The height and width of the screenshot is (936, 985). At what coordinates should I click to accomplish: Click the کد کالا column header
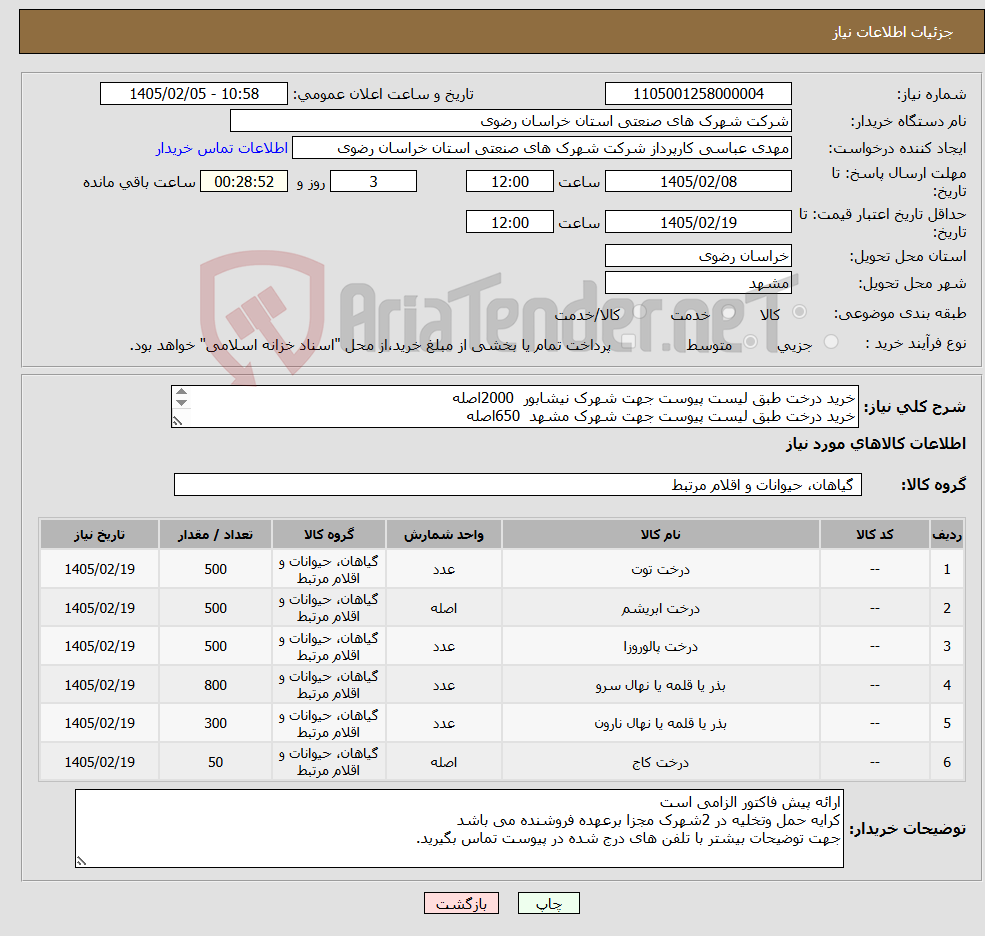pyautogui.click(x=874, y=535)
